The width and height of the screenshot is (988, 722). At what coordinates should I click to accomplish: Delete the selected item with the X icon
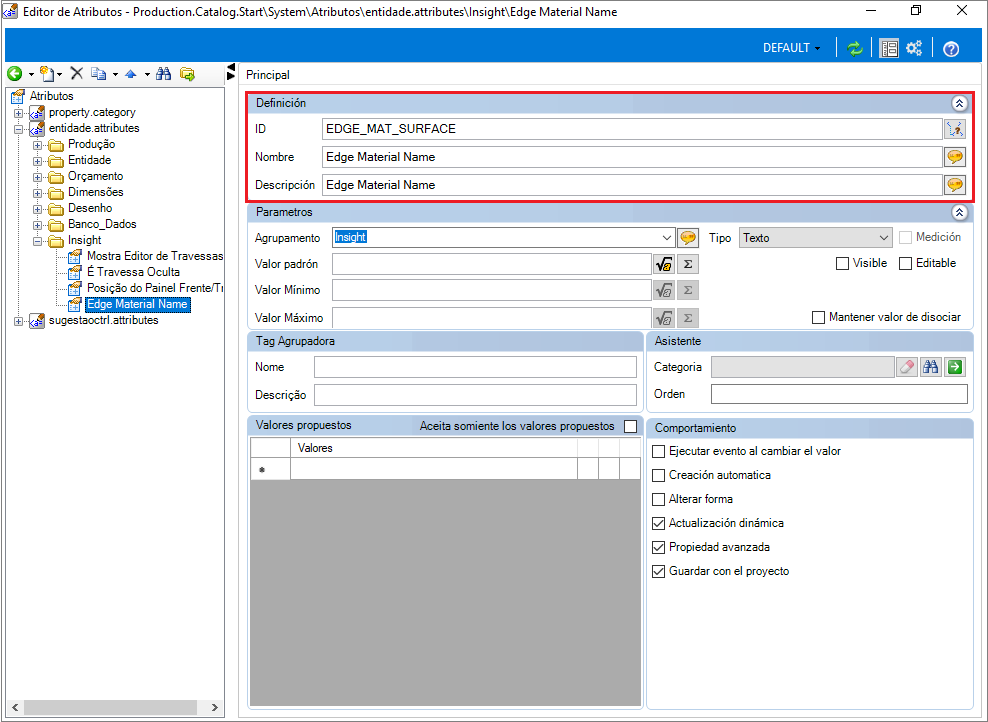tap(77, 74)
